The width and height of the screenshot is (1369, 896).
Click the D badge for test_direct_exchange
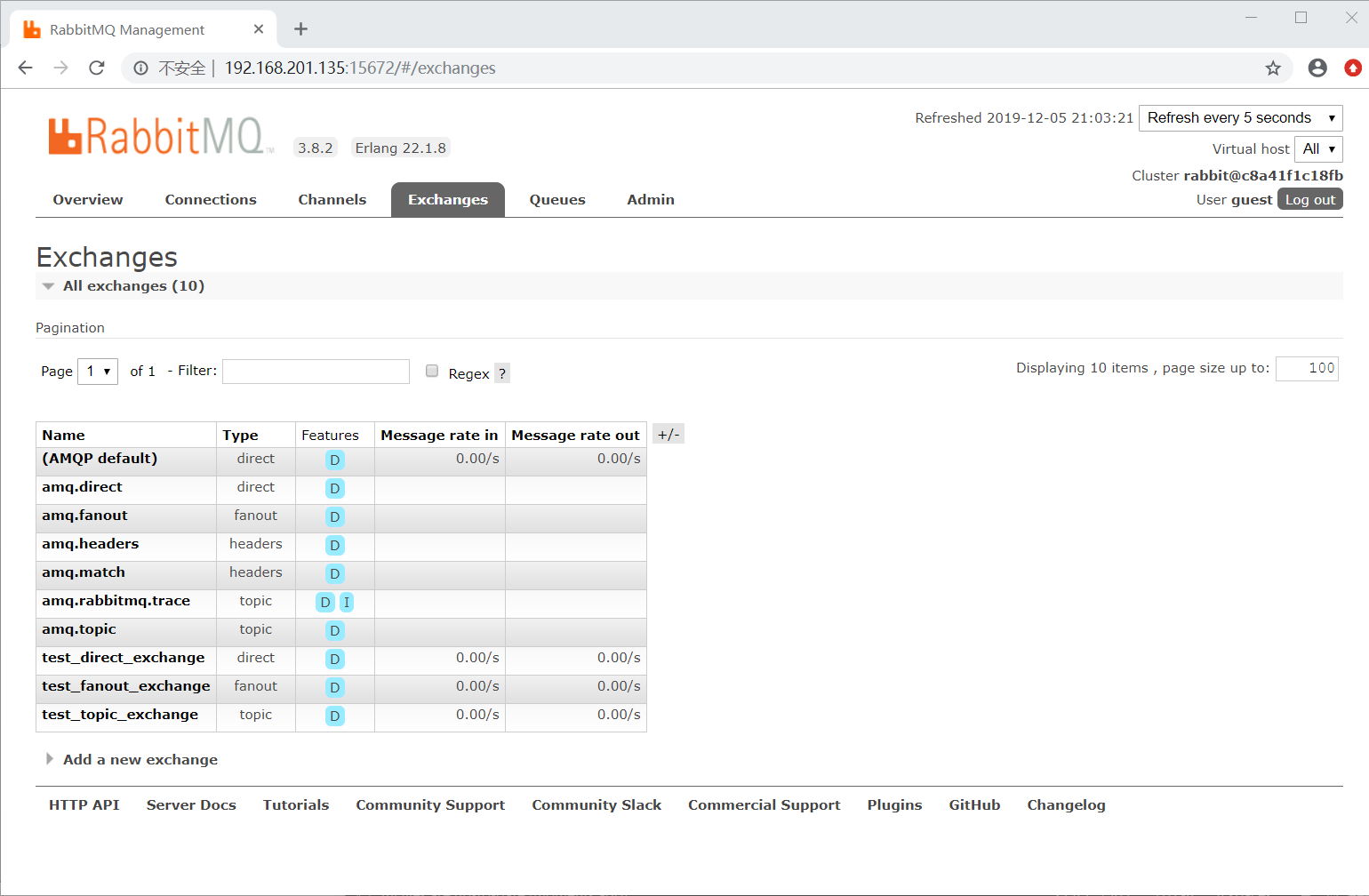334,659
